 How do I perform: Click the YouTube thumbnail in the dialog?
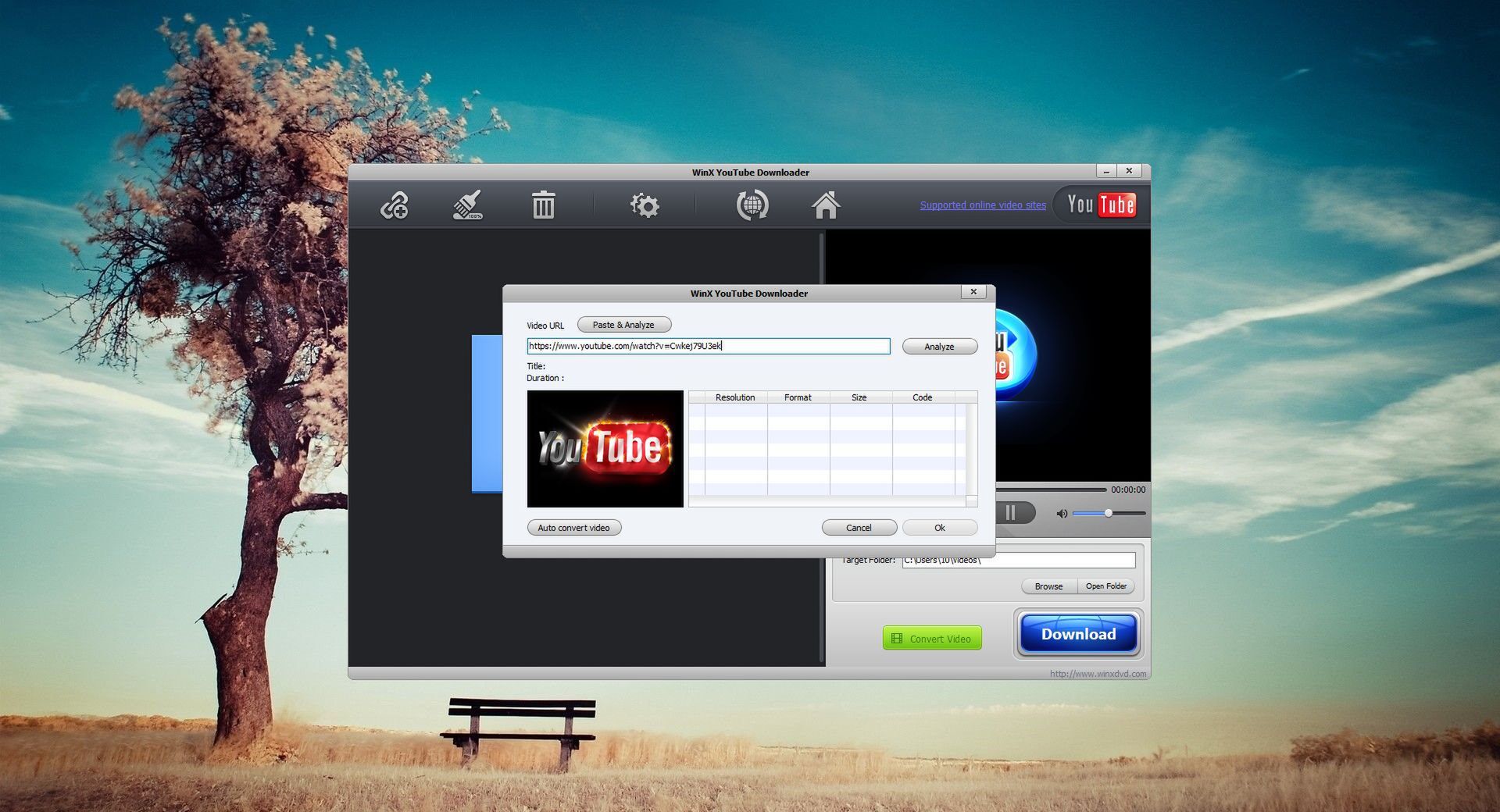pyautogui.click(x=605, y=449)
